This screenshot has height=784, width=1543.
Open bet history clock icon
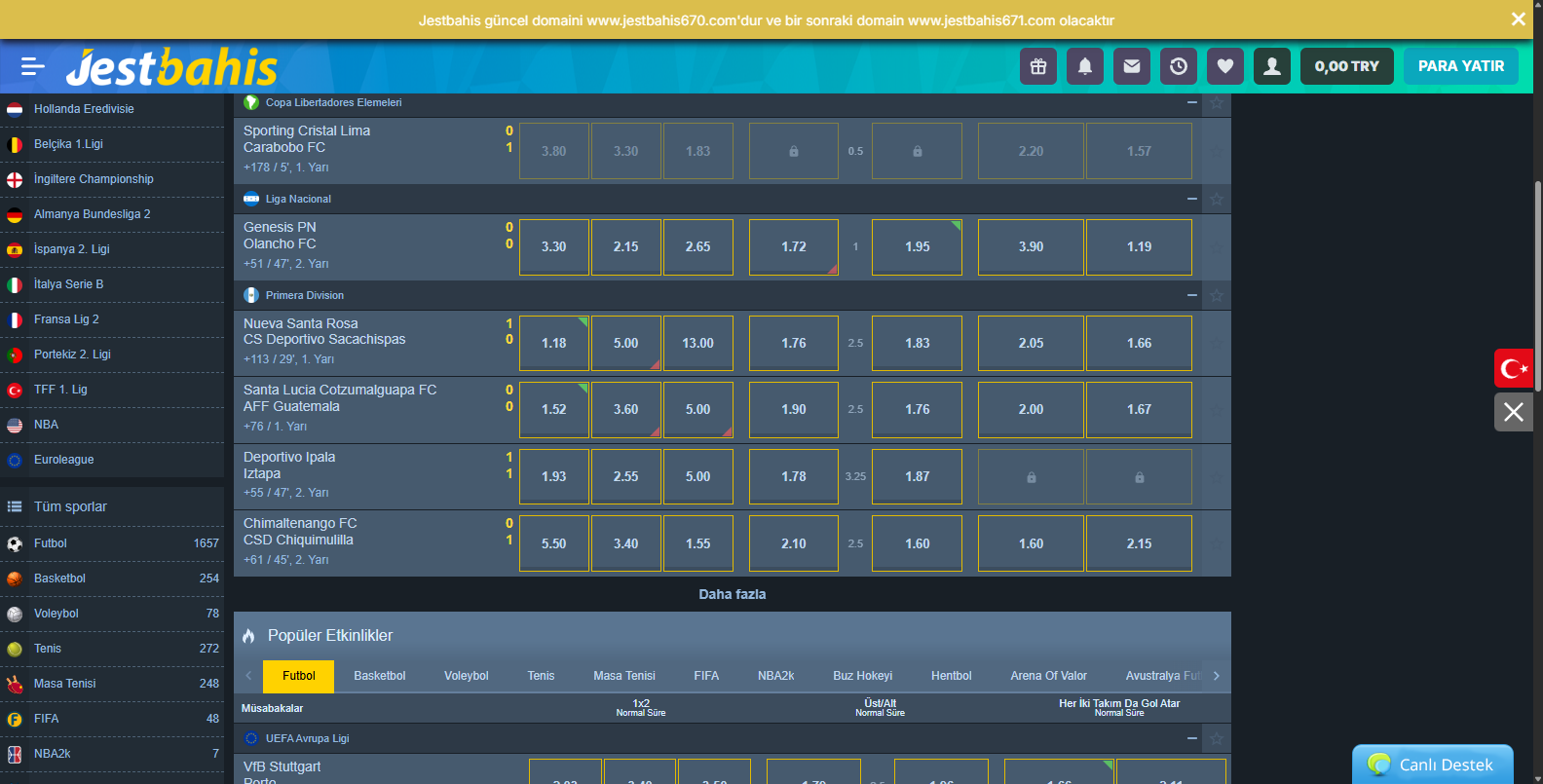coord(1179,66)
